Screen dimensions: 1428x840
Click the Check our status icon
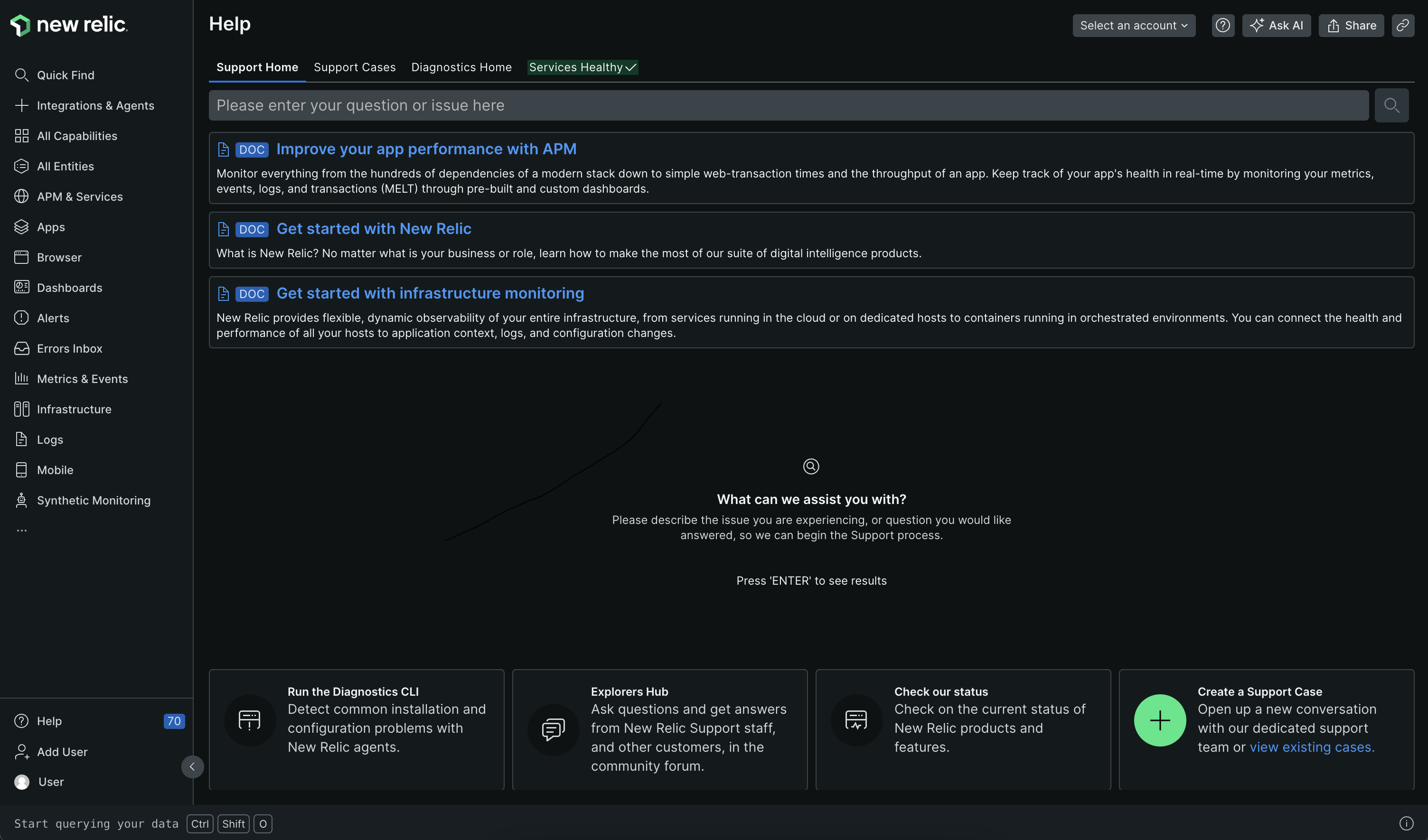[855, 720]
